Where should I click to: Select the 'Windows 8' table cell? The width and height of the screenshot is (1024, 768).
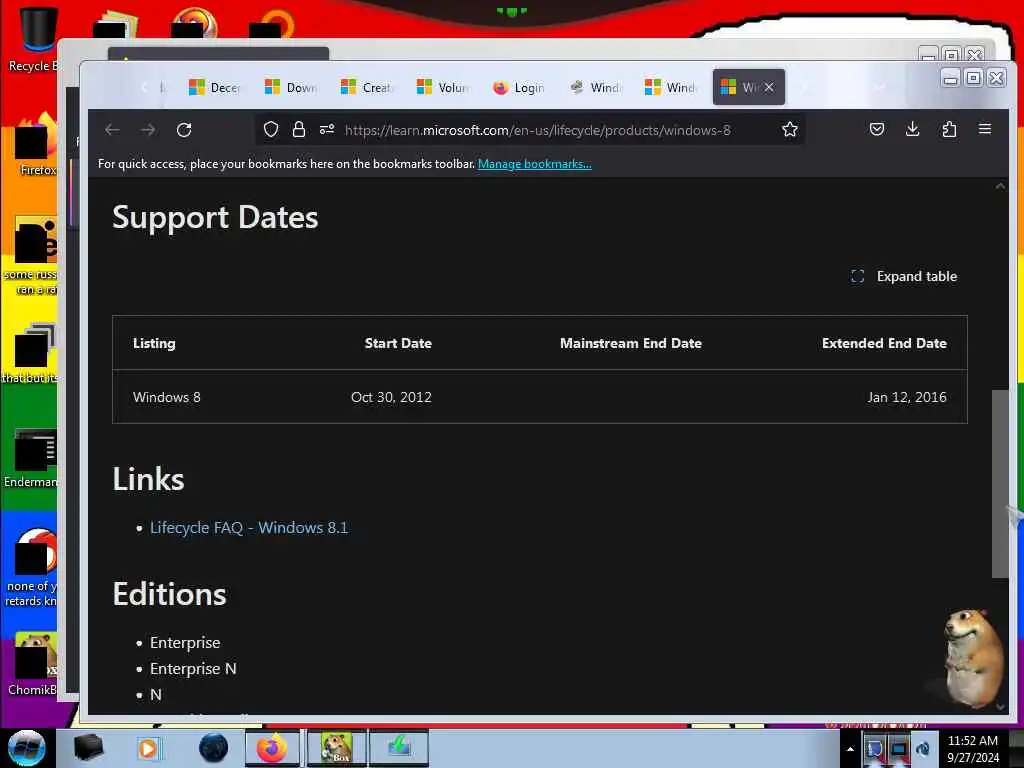point(167,397)
